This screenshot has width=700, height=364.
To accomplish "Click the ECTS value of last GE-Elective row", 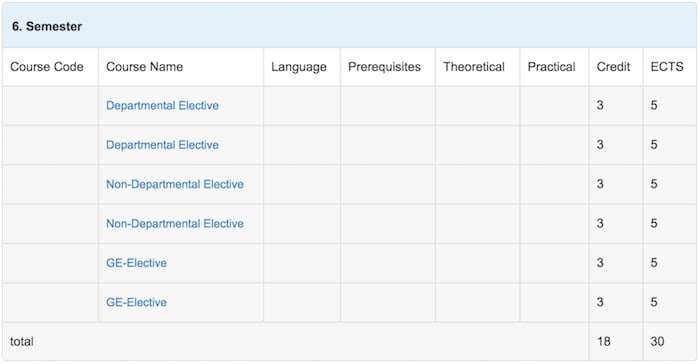I will pos(654,302).
